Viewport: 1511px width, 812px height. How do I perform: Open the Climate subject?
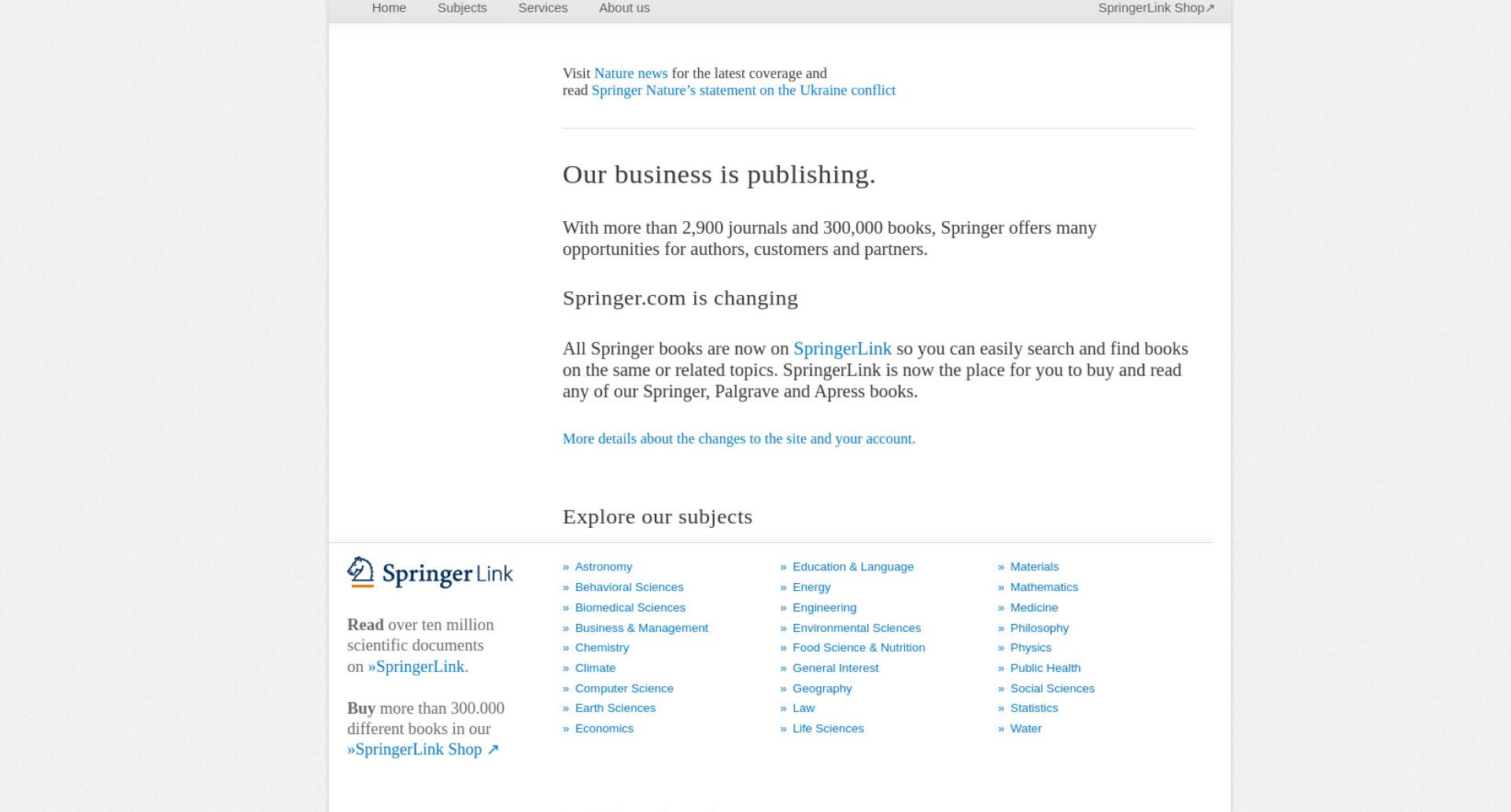click(595, 668)
